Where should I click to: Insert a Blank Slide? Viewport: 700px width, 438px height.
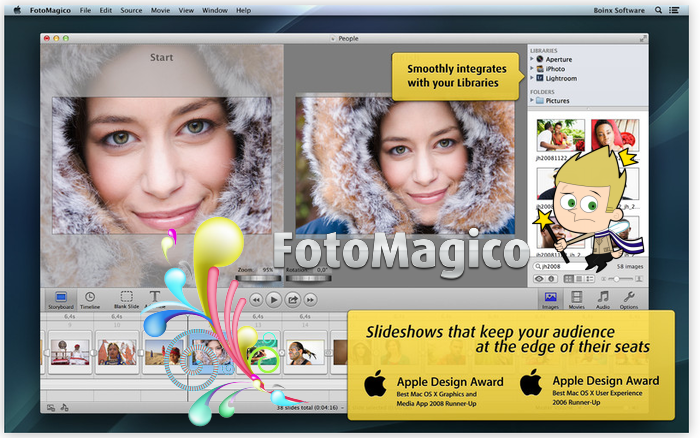coord(126,300)
